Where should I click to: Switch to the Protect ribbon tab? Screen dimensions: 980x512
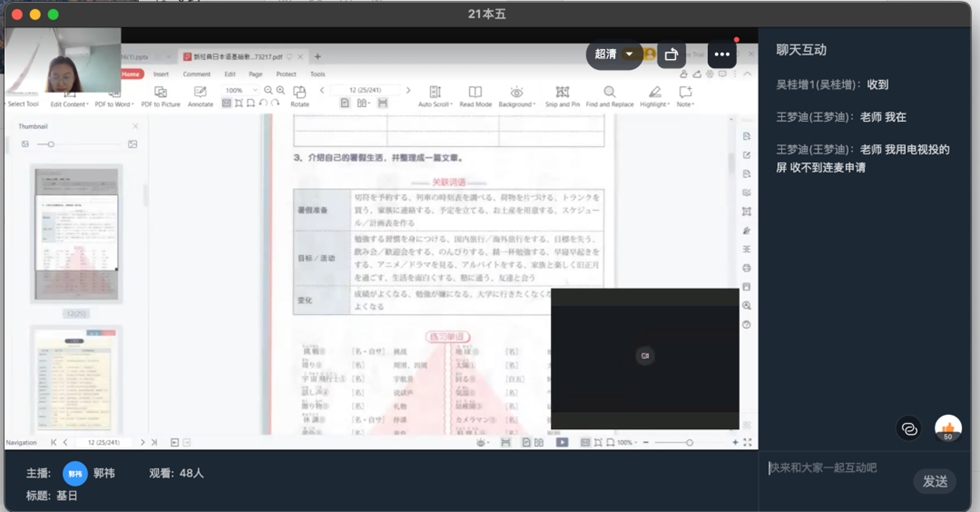tap(286, 74)
